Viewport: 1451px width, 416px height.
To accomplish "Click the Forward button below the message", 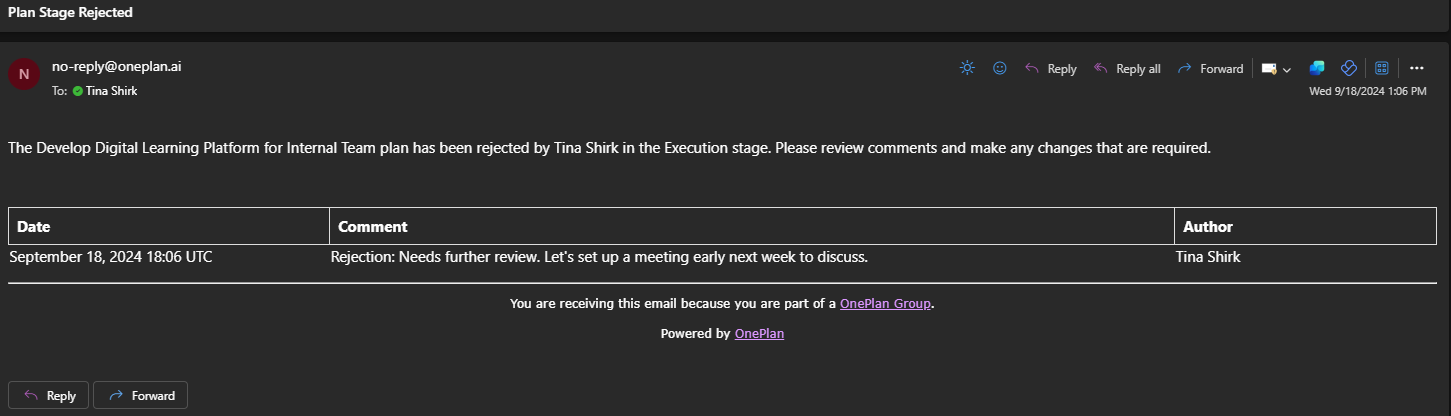I will 140,395.
